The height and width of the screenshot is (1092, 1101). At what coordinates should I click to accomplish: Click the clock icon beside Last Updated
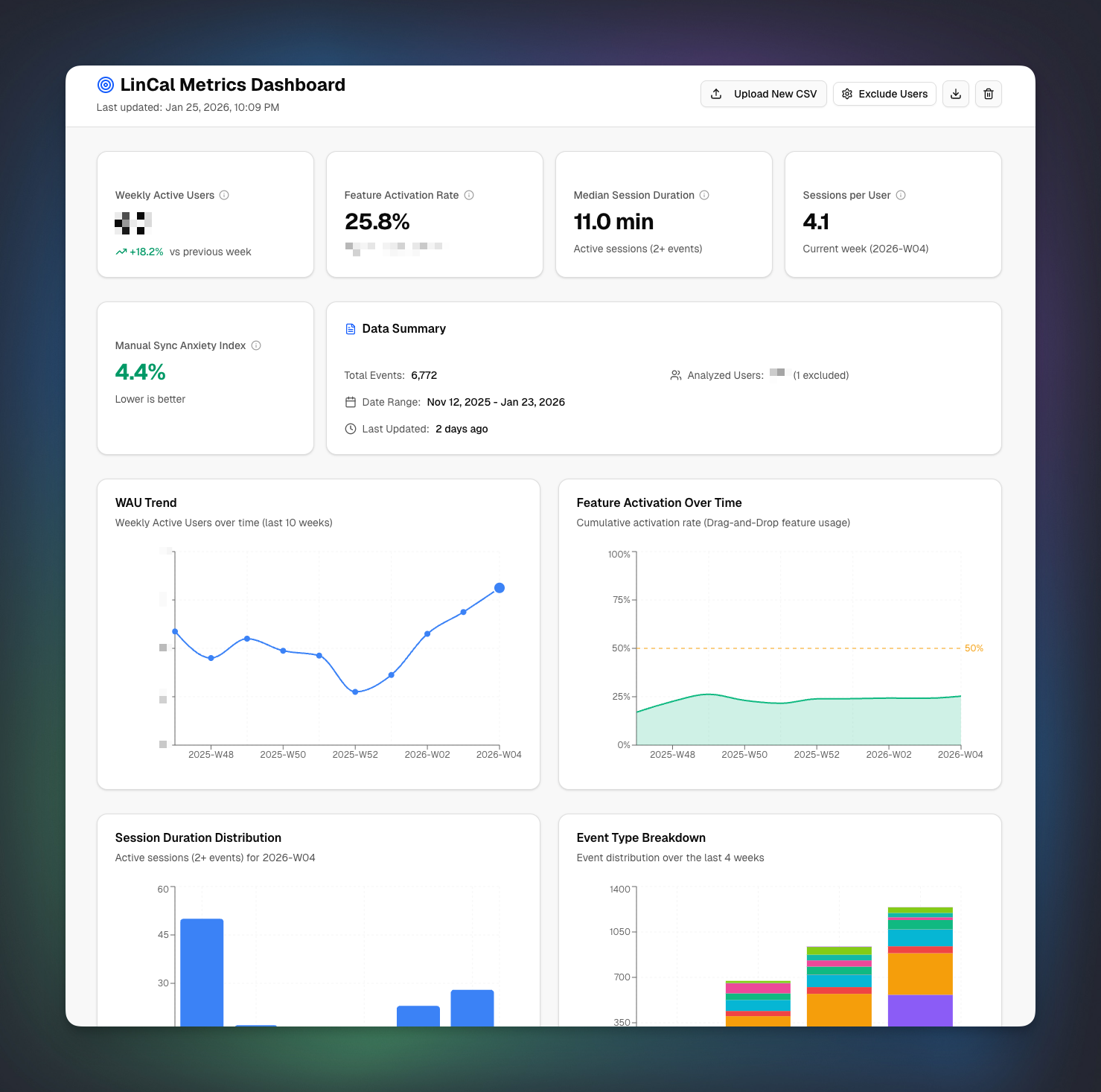tap(351, 429)
